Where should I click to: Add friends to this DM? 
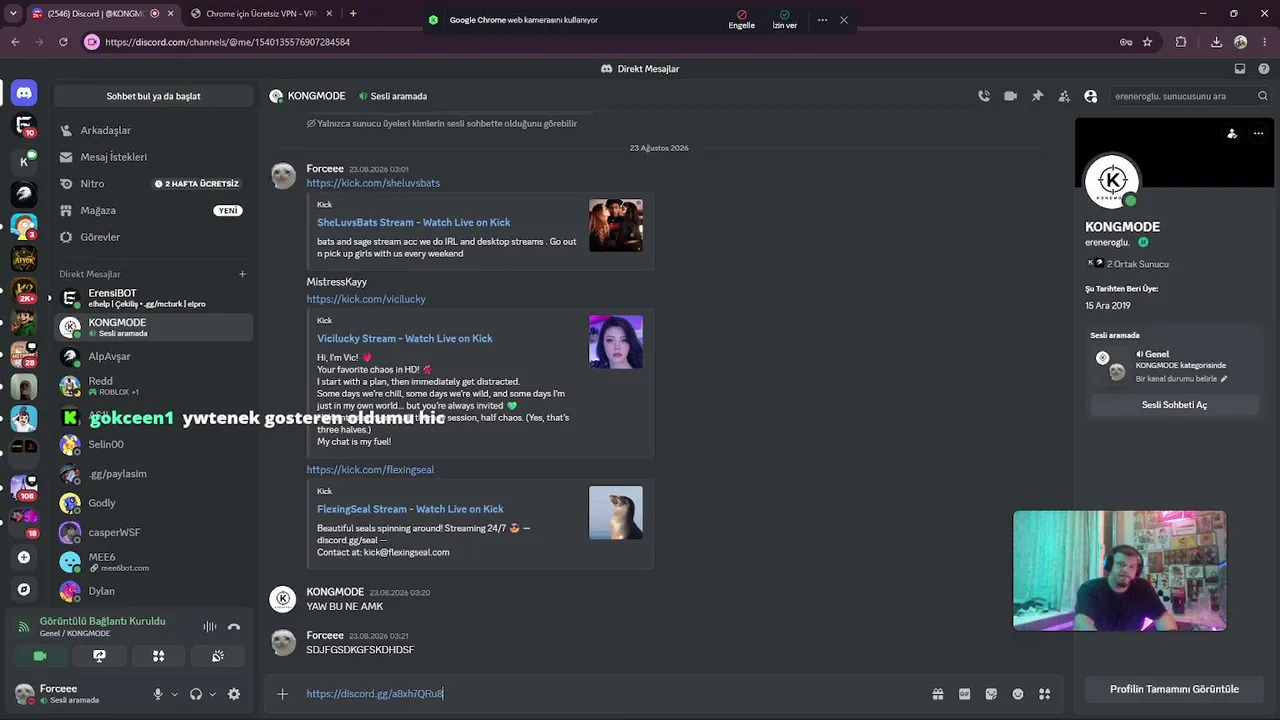click(1064, 96)
